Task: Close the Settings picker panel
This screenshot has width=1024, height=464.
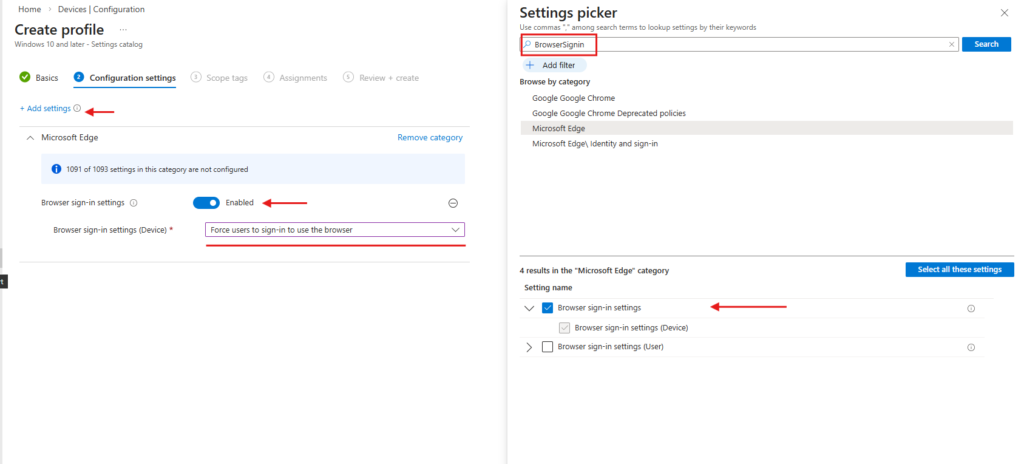Action: pyautogui.click(x=1004, y=12)
